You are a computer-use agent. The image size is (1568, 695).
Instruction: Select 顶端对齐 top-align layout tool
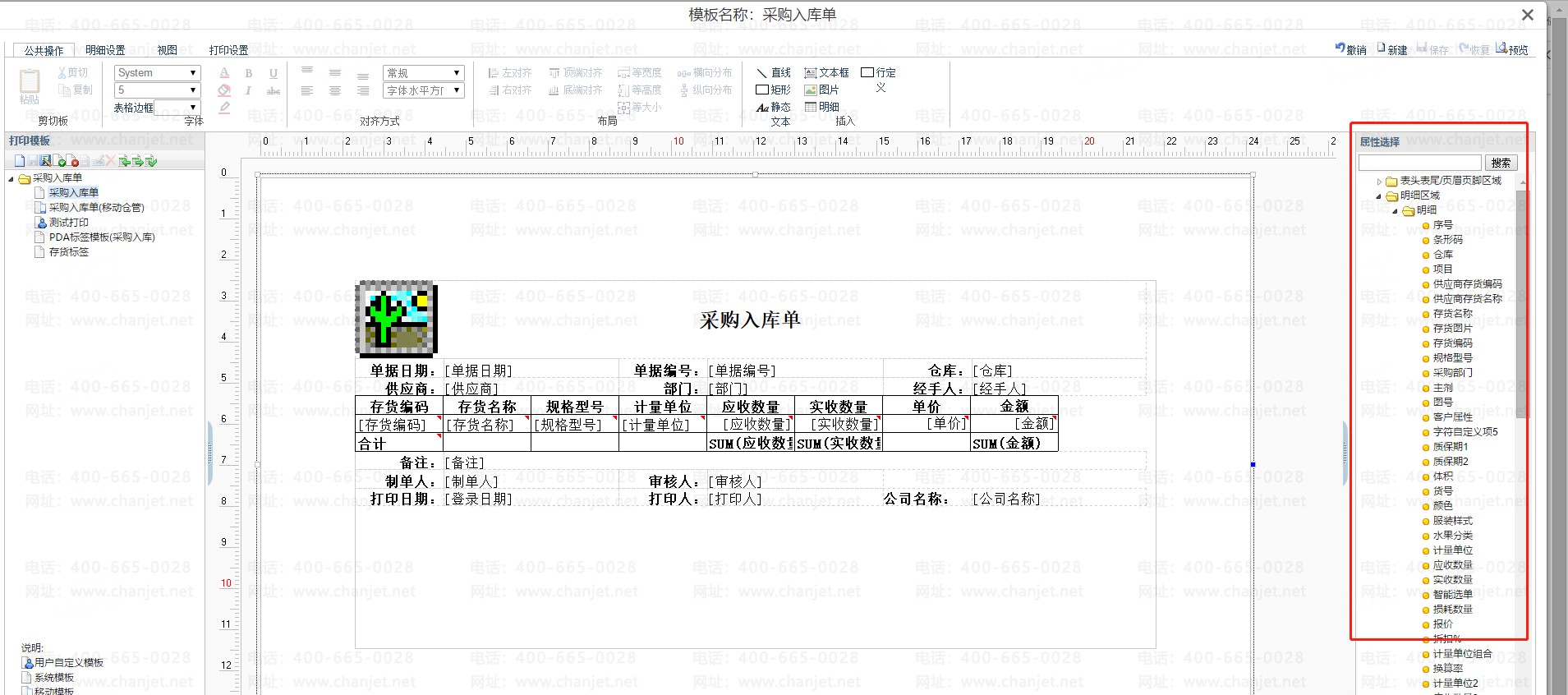coord(576,73)
